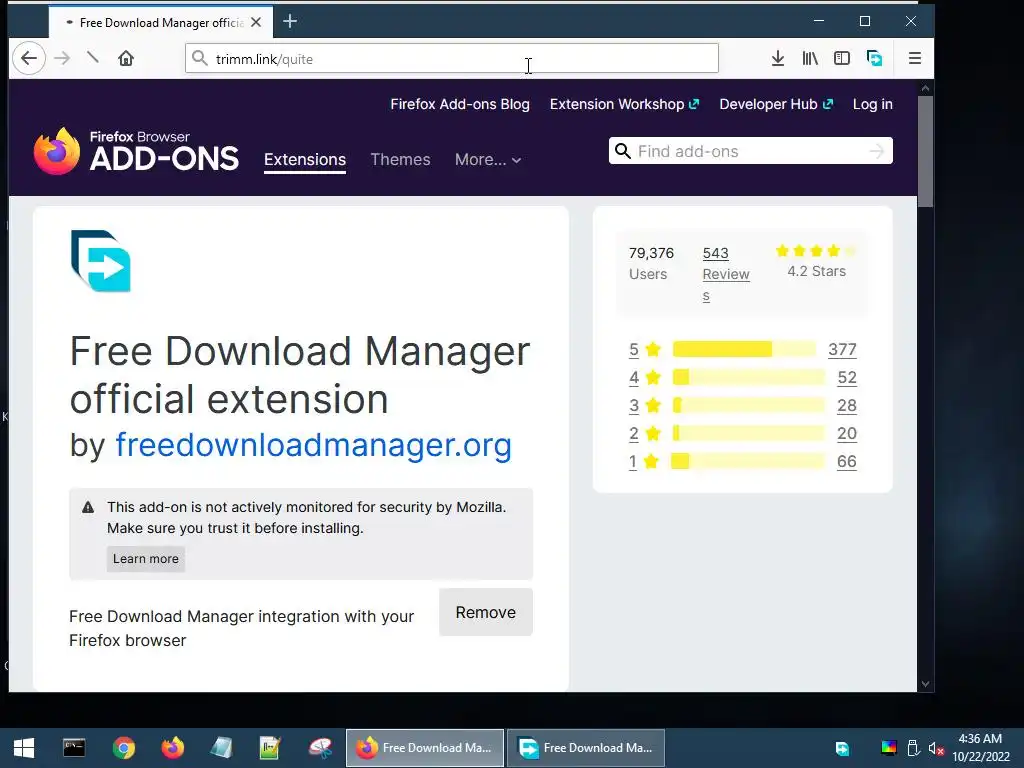The width and height of the screenshot is (1024, 768).
Task: Click the Free Download Manager extension logo
Action: [101, 261]
